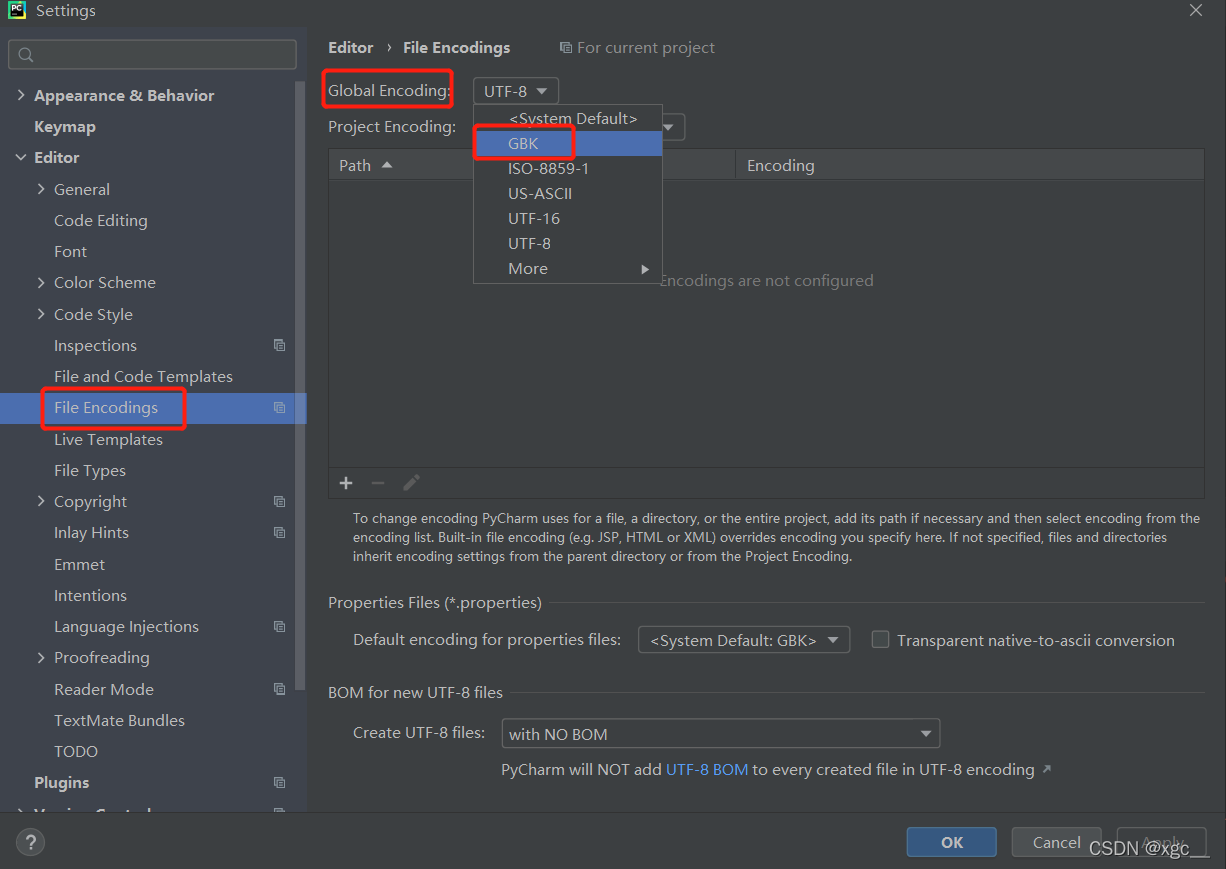Open the Create UTF-8 files dropdown

coord(721,733)
